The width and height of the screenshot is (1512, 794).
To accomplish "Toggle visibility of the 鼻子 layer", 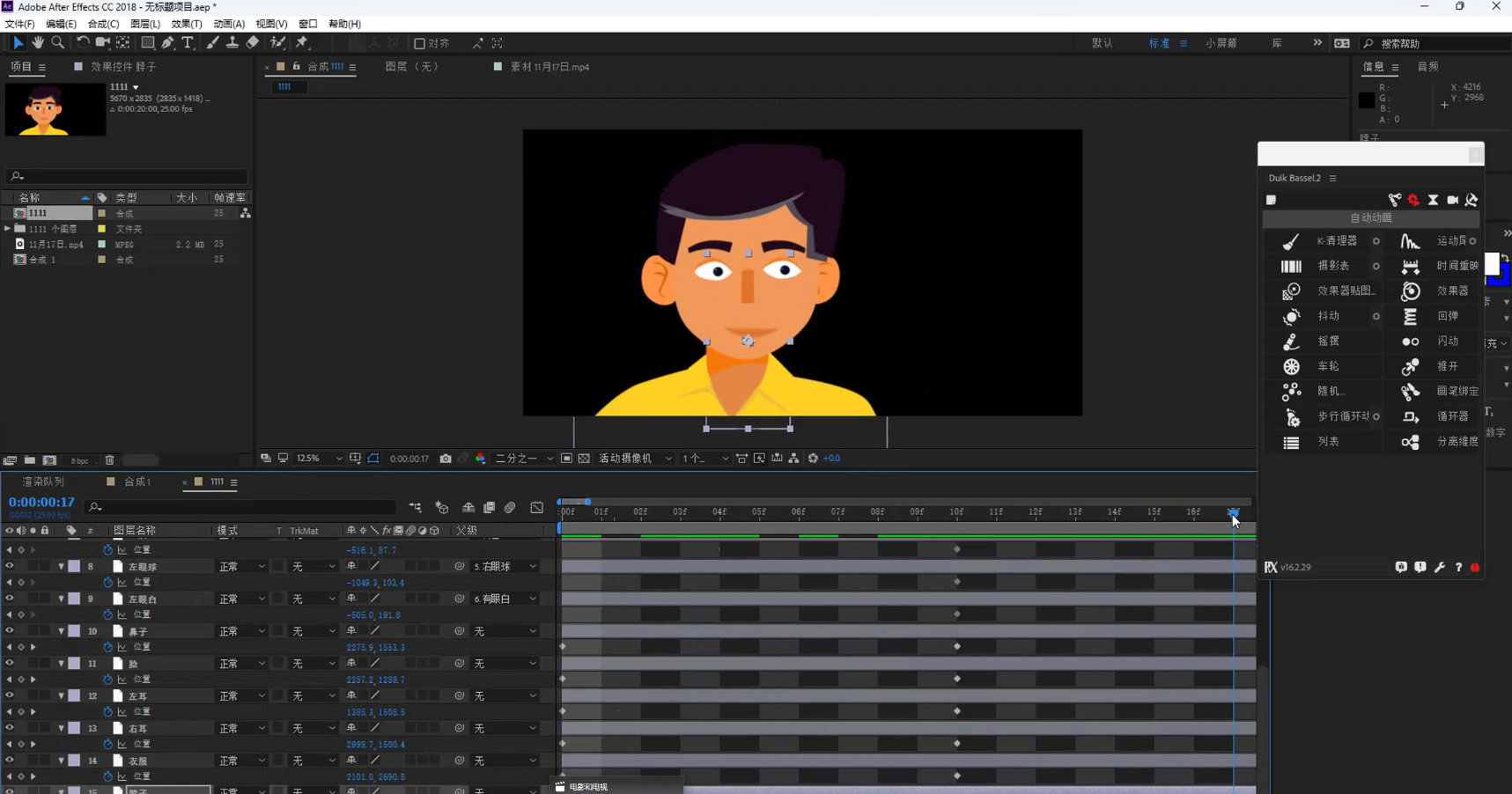I will [10, 631].
